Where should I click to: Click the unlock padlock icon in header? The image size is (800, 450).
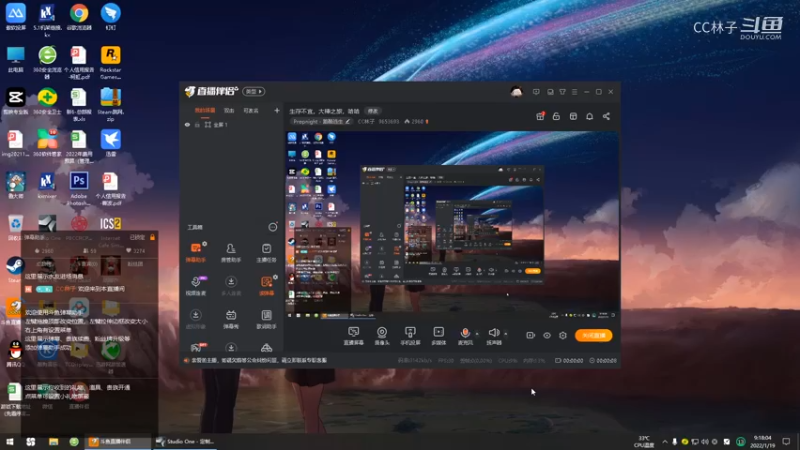click(556, 116)
